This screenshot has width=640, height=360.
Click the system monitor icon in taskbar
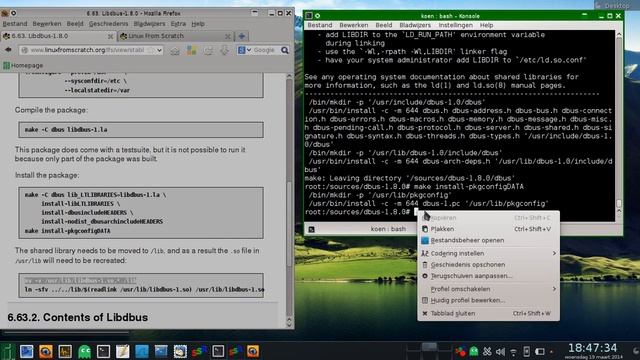click(x=65, y=351)
